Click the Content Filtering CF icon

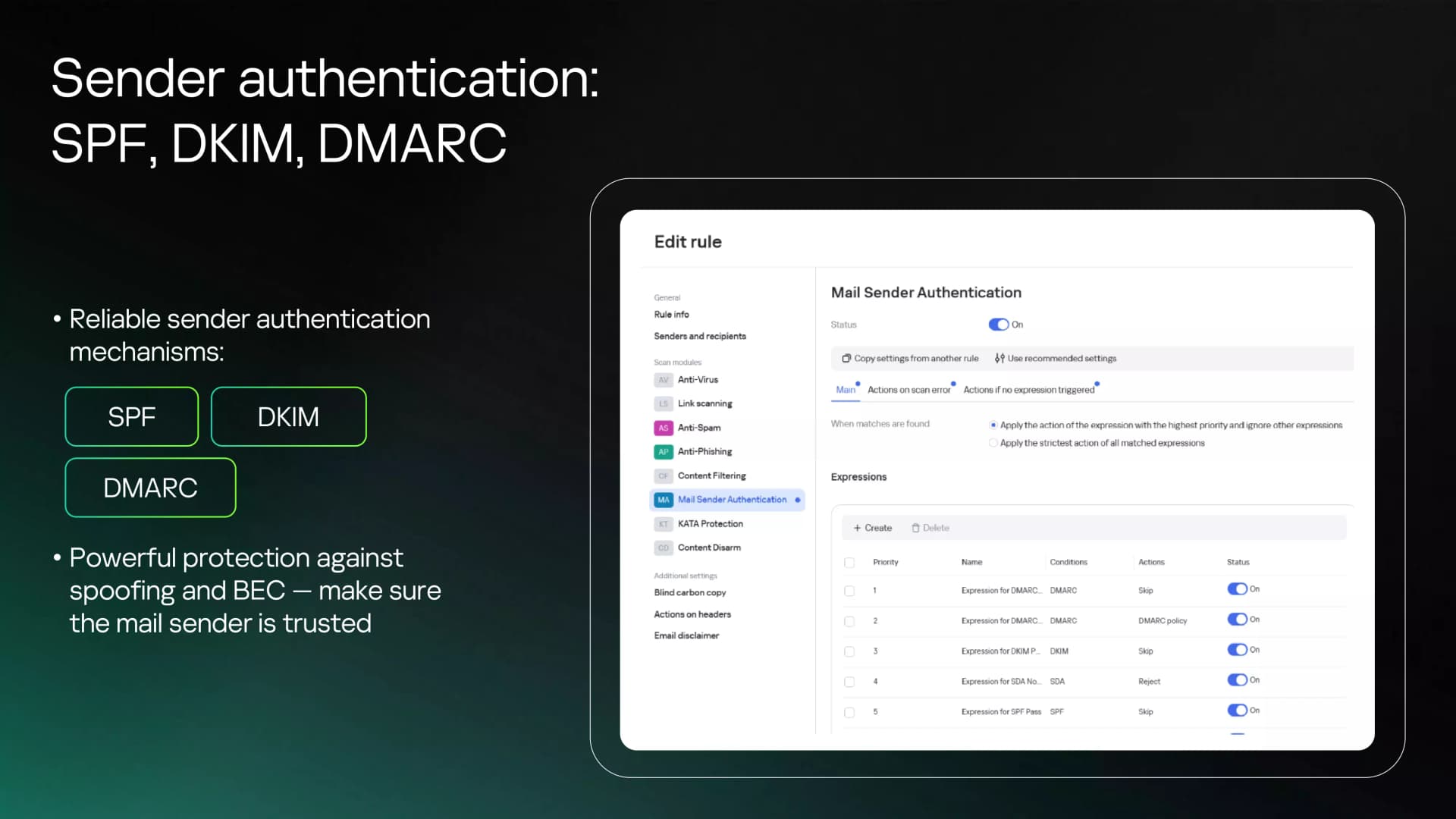coord(664,476)
